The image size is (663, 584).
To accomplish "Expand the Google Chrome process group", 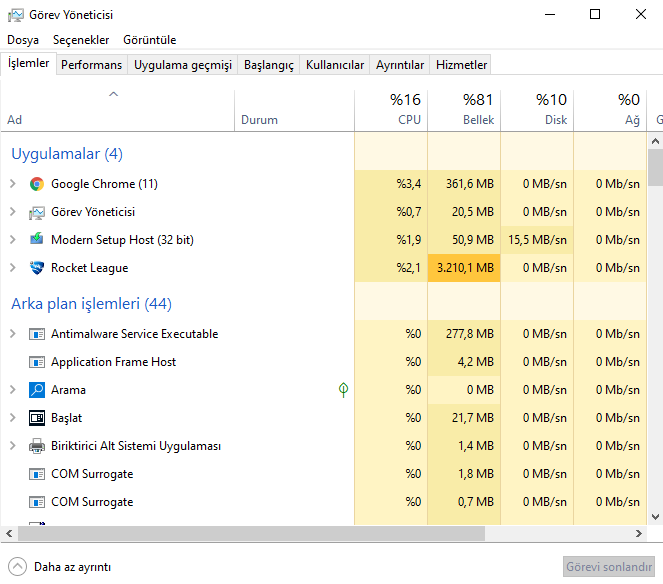I will pos(12,184).
